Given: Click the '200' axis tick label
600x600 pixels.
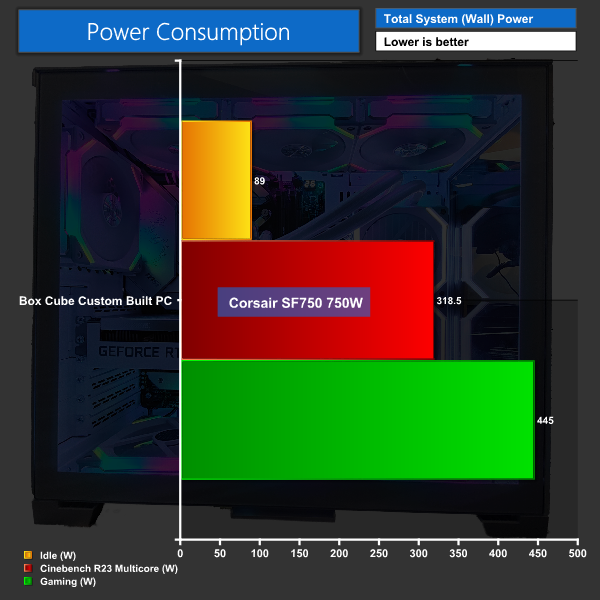Looking at the screenshot, I should [x=339, y=553].
